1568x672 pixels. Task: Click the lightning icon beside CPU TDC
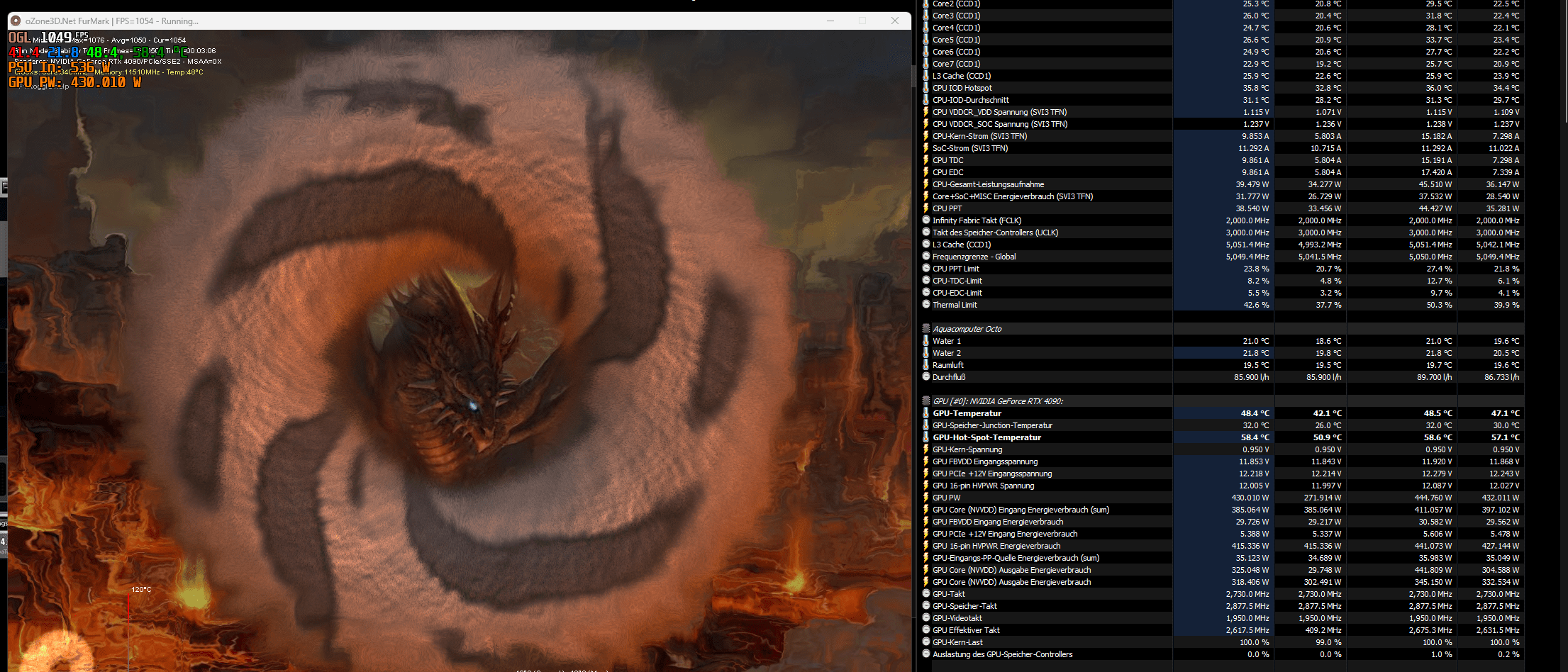coord(925,160)
